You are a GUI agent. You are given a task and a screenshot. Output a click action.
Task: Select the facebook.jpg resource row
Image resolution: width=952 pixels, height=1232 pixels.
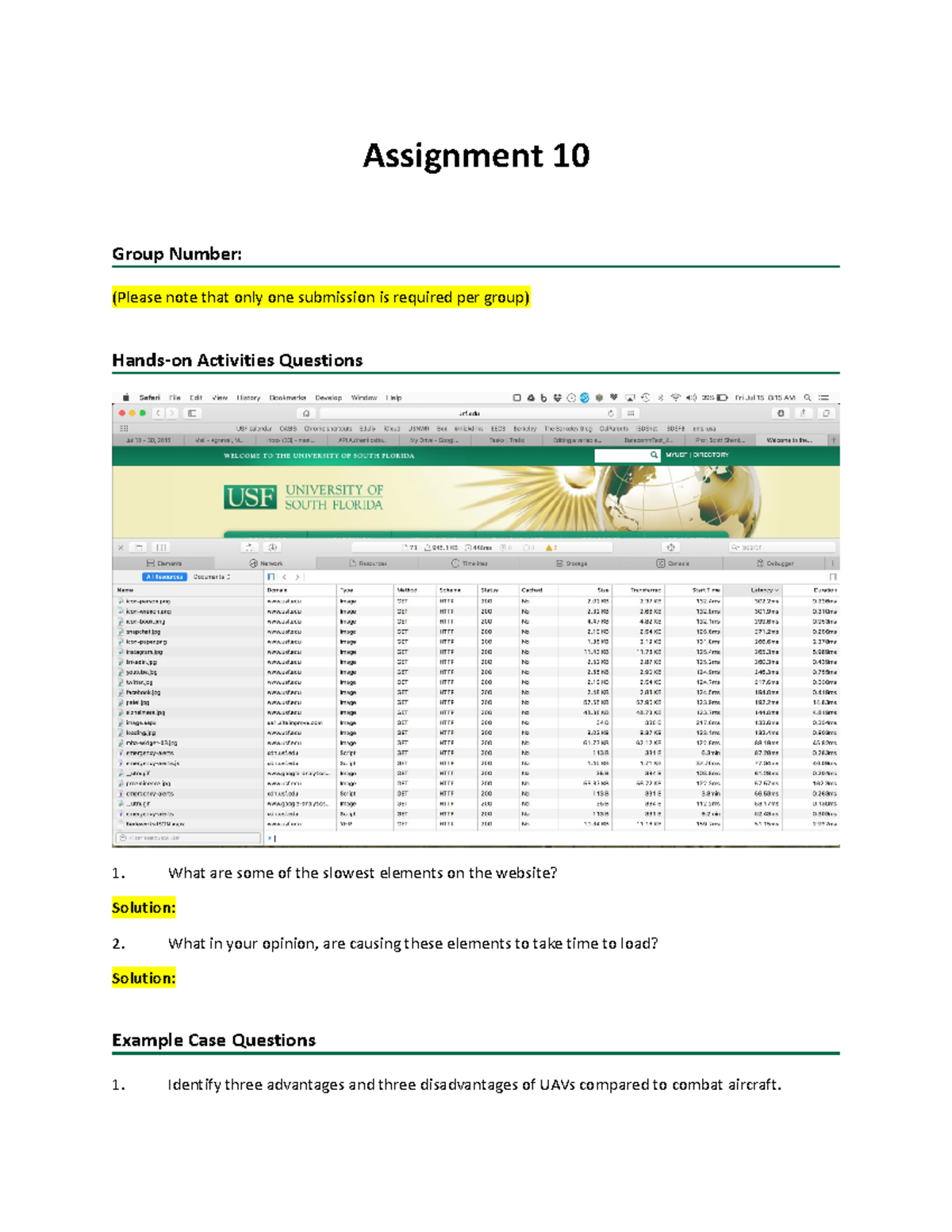(x=476, y=693)
